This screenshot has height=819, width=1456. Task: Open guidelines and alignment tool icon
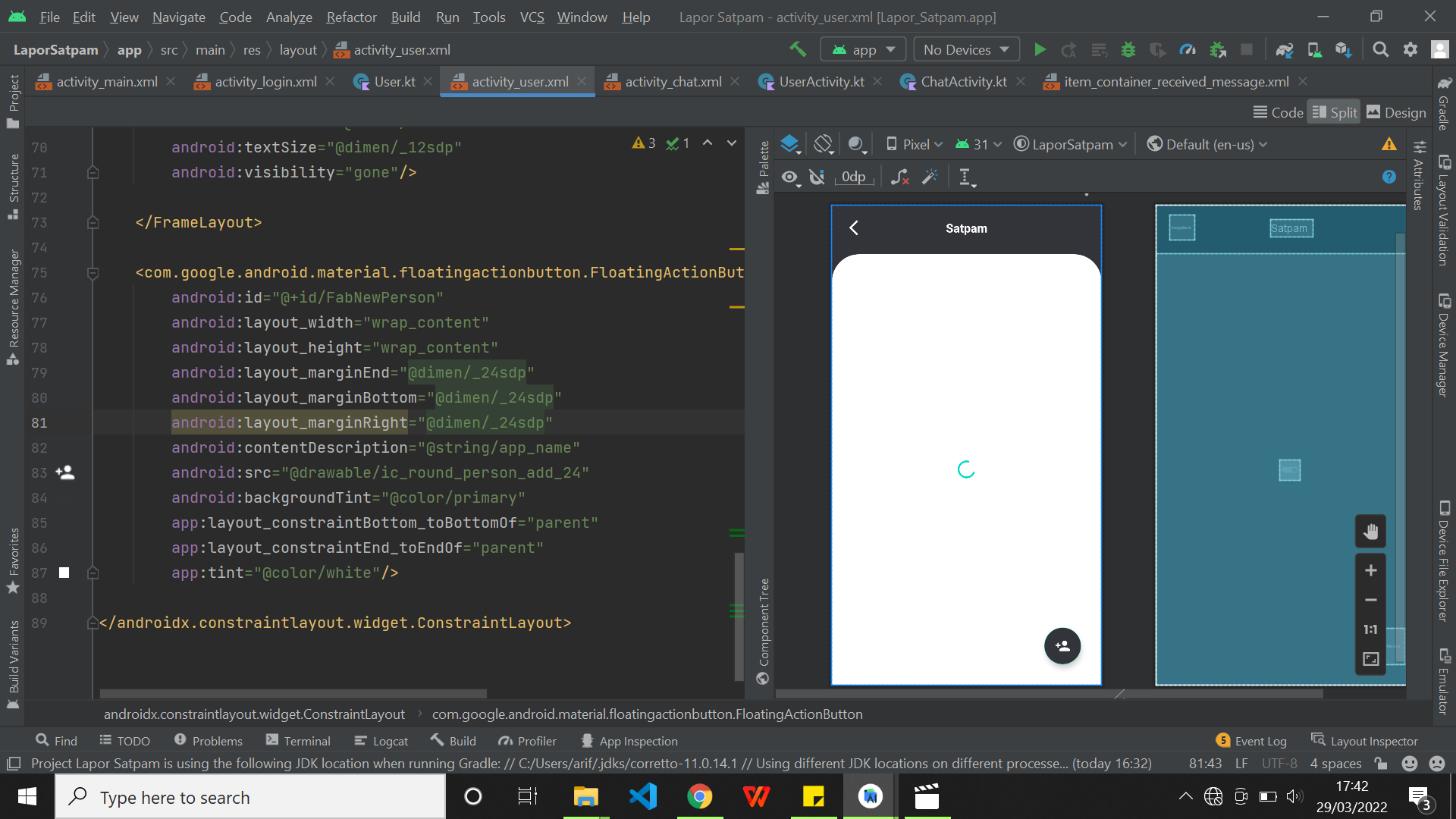coord(966,177)
